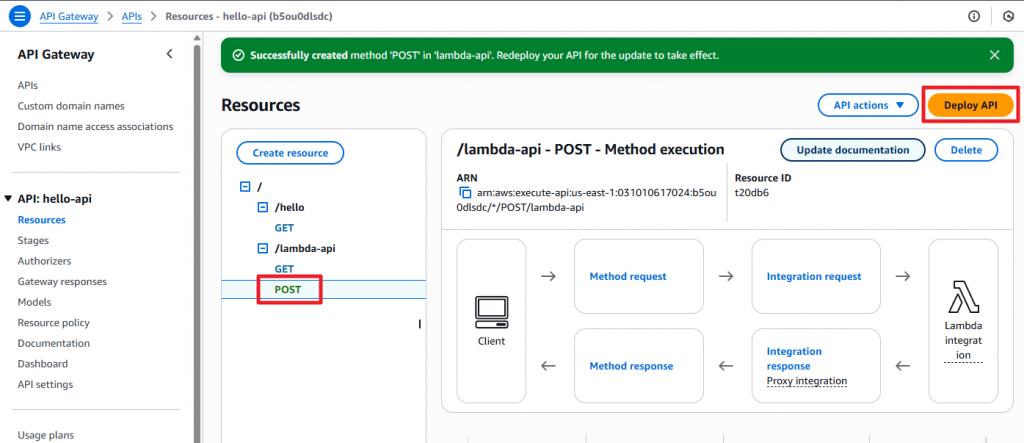The height and width of the screenshot is (443, 1024).
Task: Collapse the root '/' resource node
Action: click(x=245, y=187)
